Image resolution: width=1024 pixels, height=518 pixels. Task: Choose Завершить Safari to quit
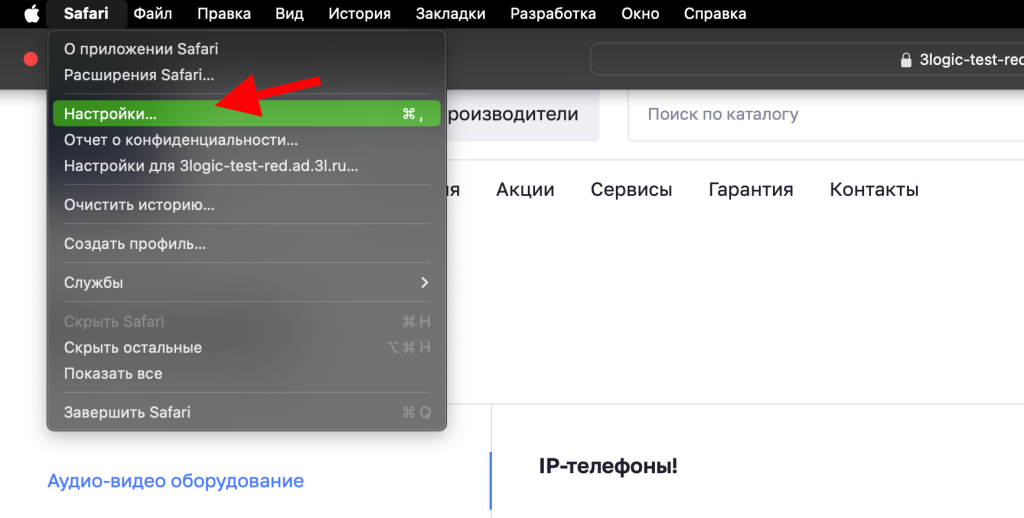pos(127,412)
